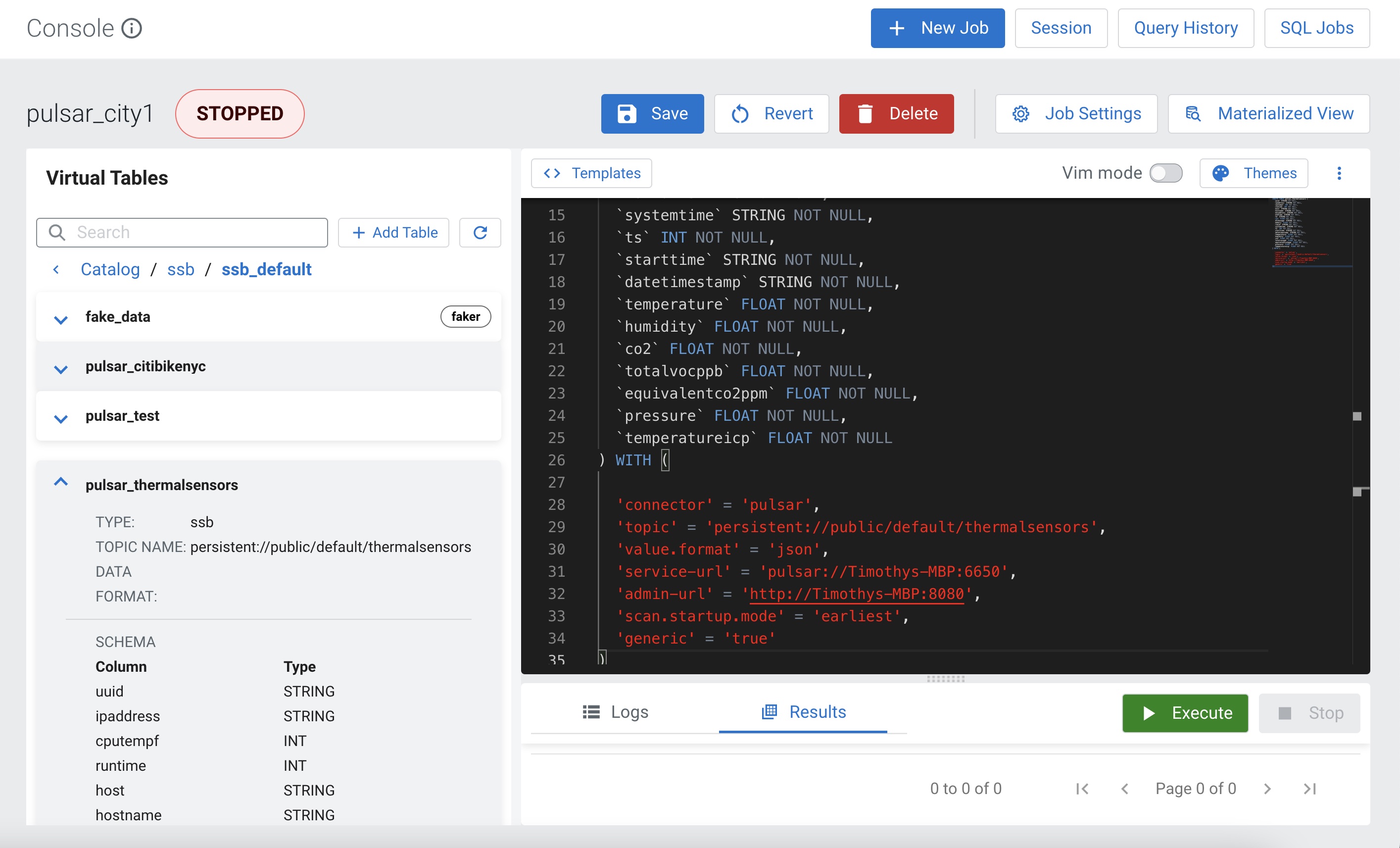Screen dimensions: 1400x848
Task: Open Job Settings
Action: coord(1076,114)
